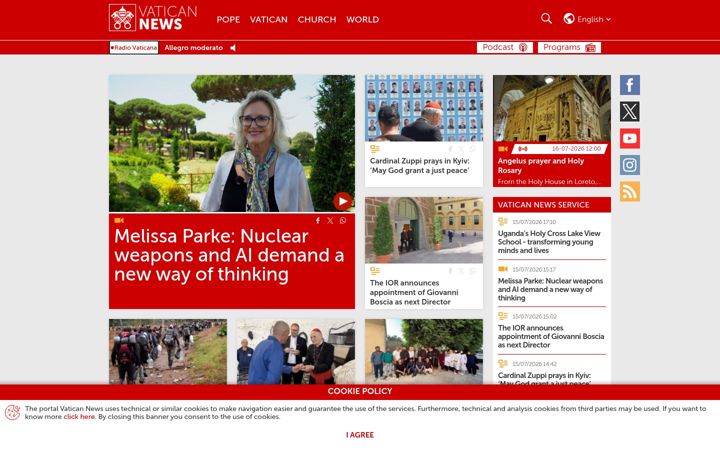Click the article icon beside IOR list timestamp

503,316
